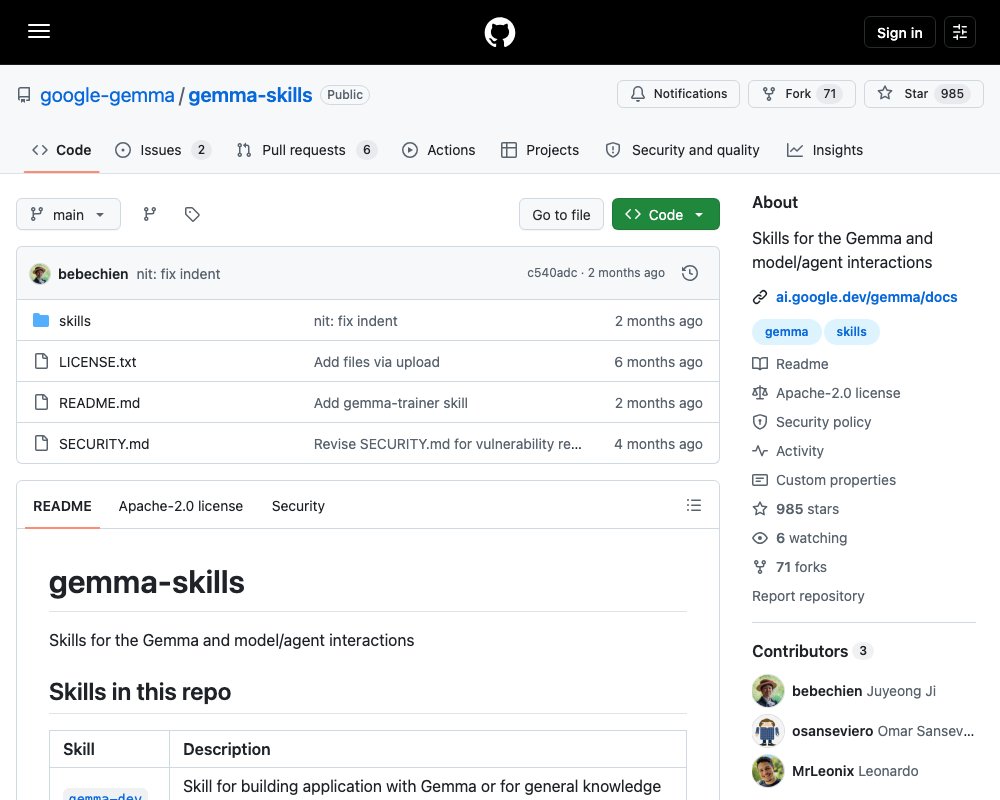Select the README tab
This screenshot has height=800, width=1000.
point(62,506)
